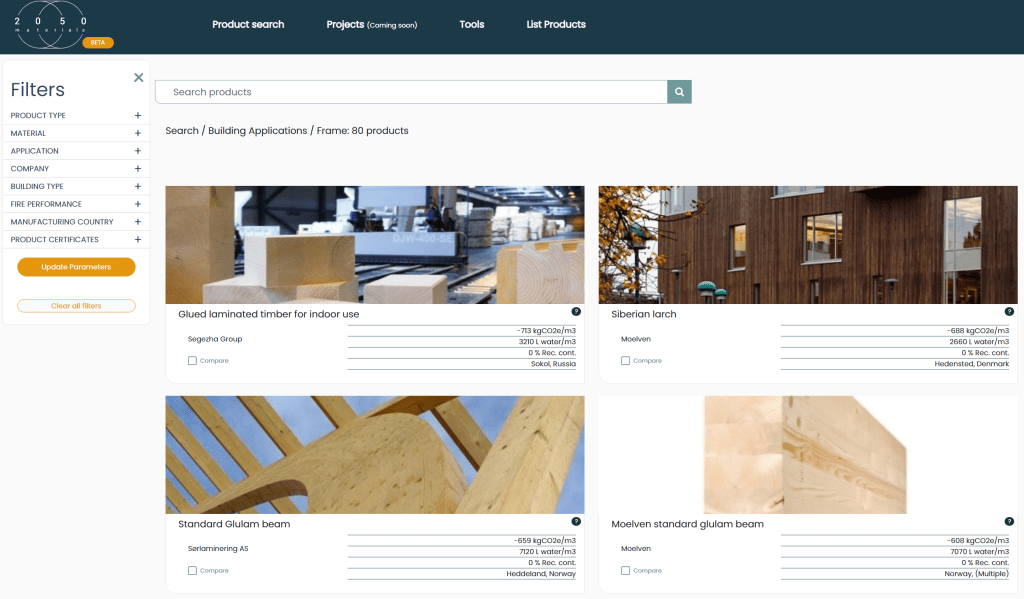Focus the Search products input field
This screenshot has height=599, width=1024.
pyautogui.click(x=410, y=92)
